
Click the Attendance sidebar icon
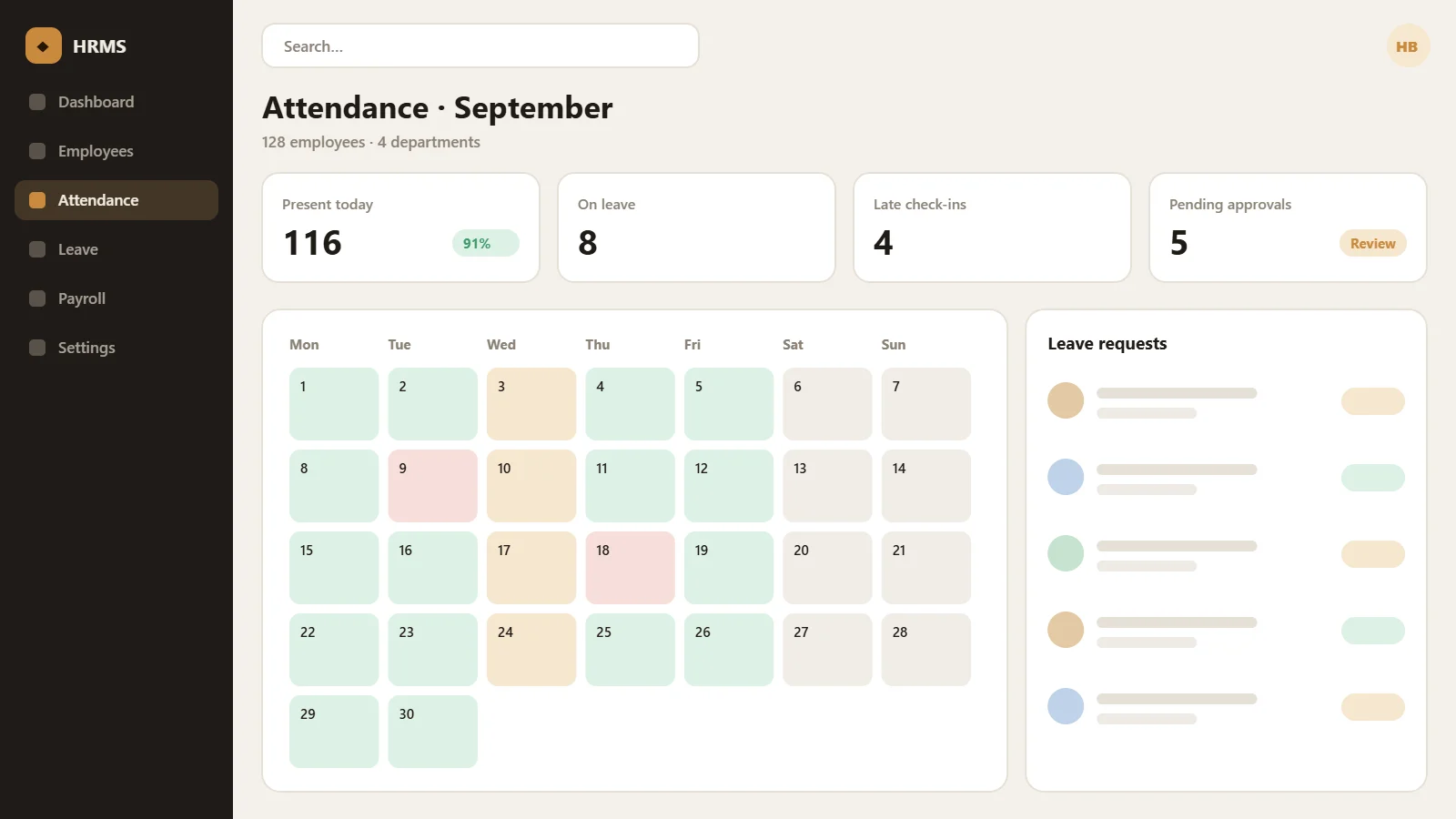point(37,200)
